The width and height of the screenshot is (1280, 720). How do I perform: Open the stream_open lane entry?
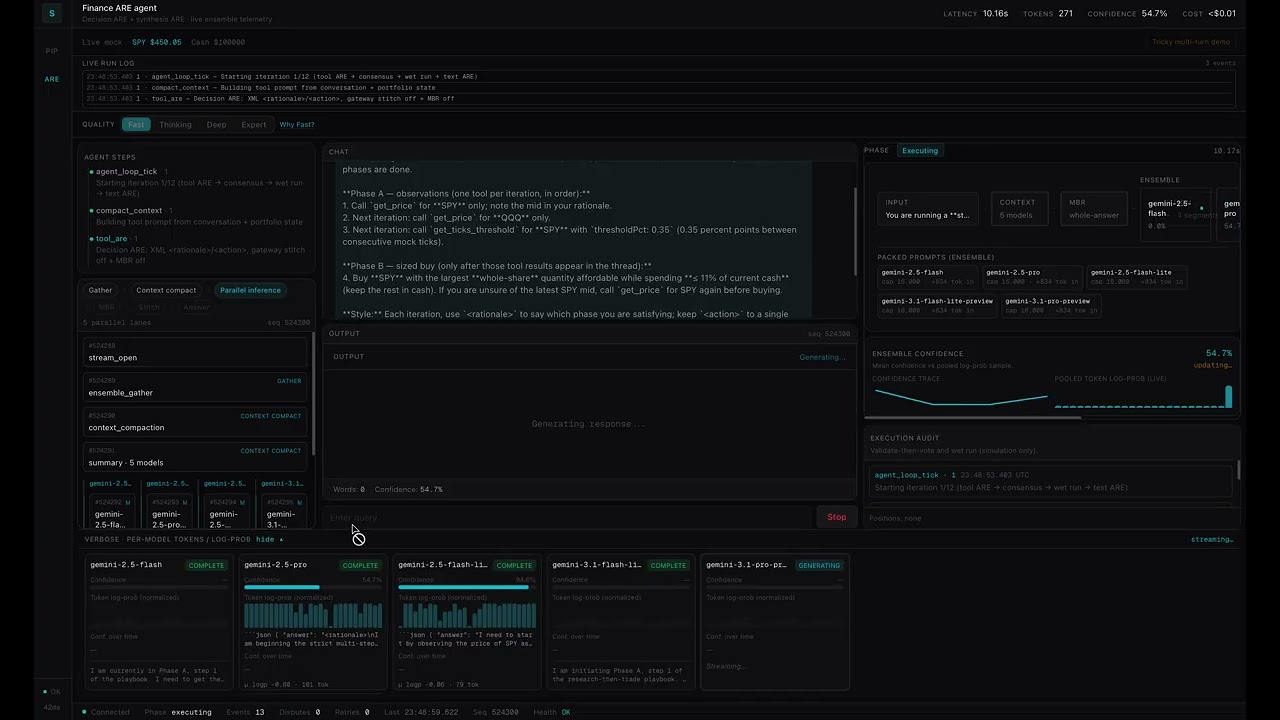coord(195,352)
